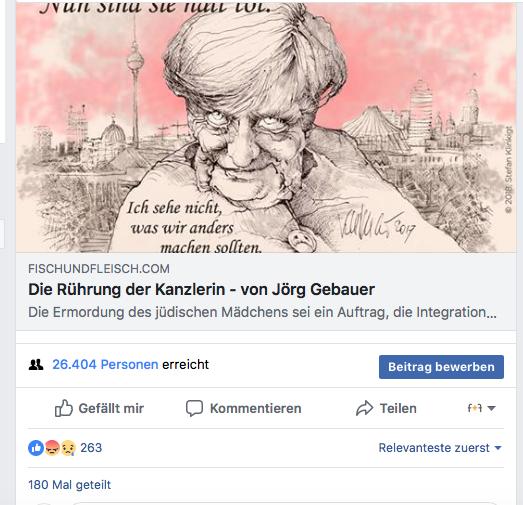Open the 180 Mal geteilt shares link
Image resolution: width=523 pixels, height=505 pixels.
[x=69, y=485]
